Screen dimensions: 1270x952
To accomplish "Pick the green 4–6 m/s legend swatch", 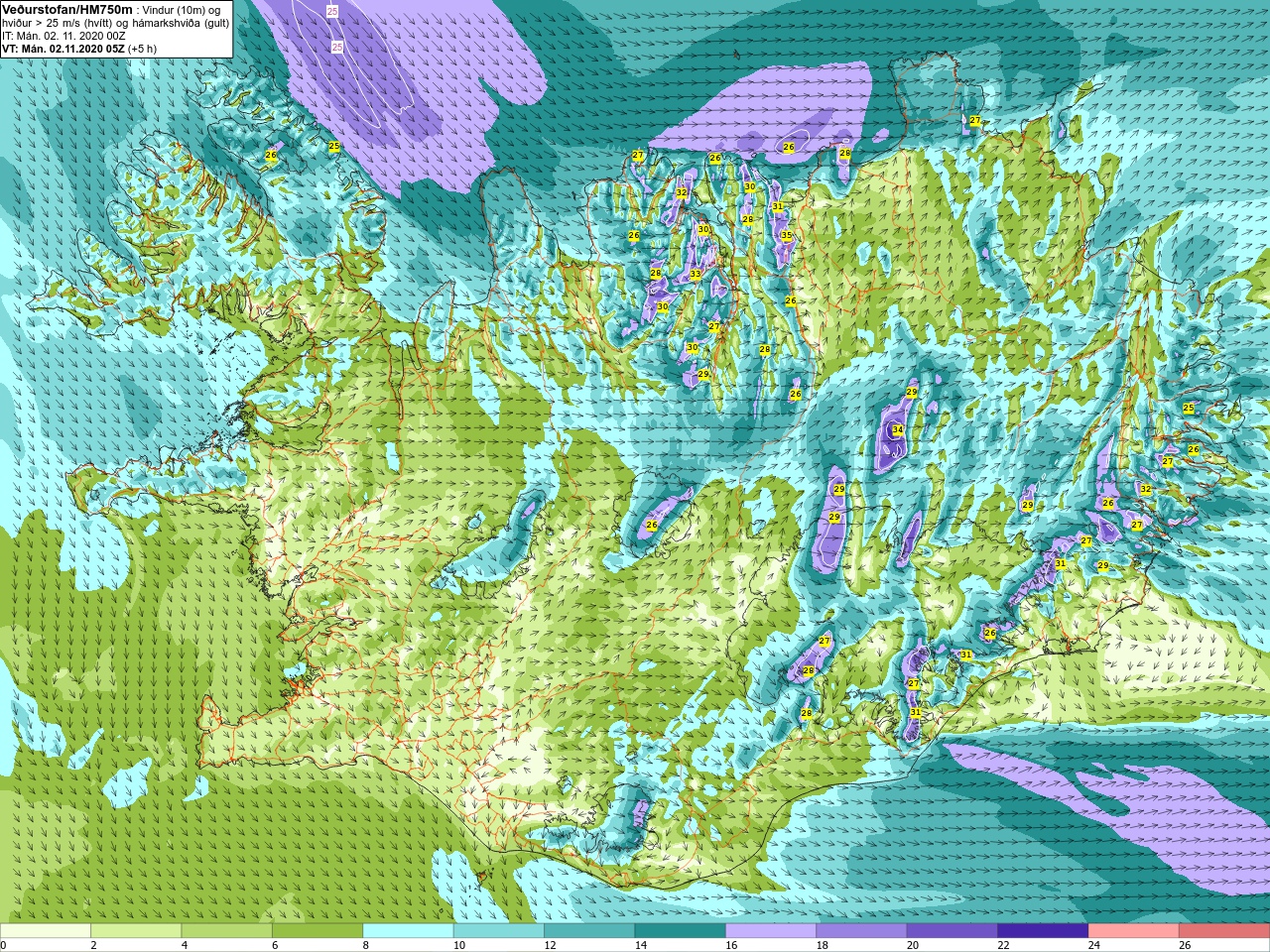I will pyautogui.click(x=227, y=930).
